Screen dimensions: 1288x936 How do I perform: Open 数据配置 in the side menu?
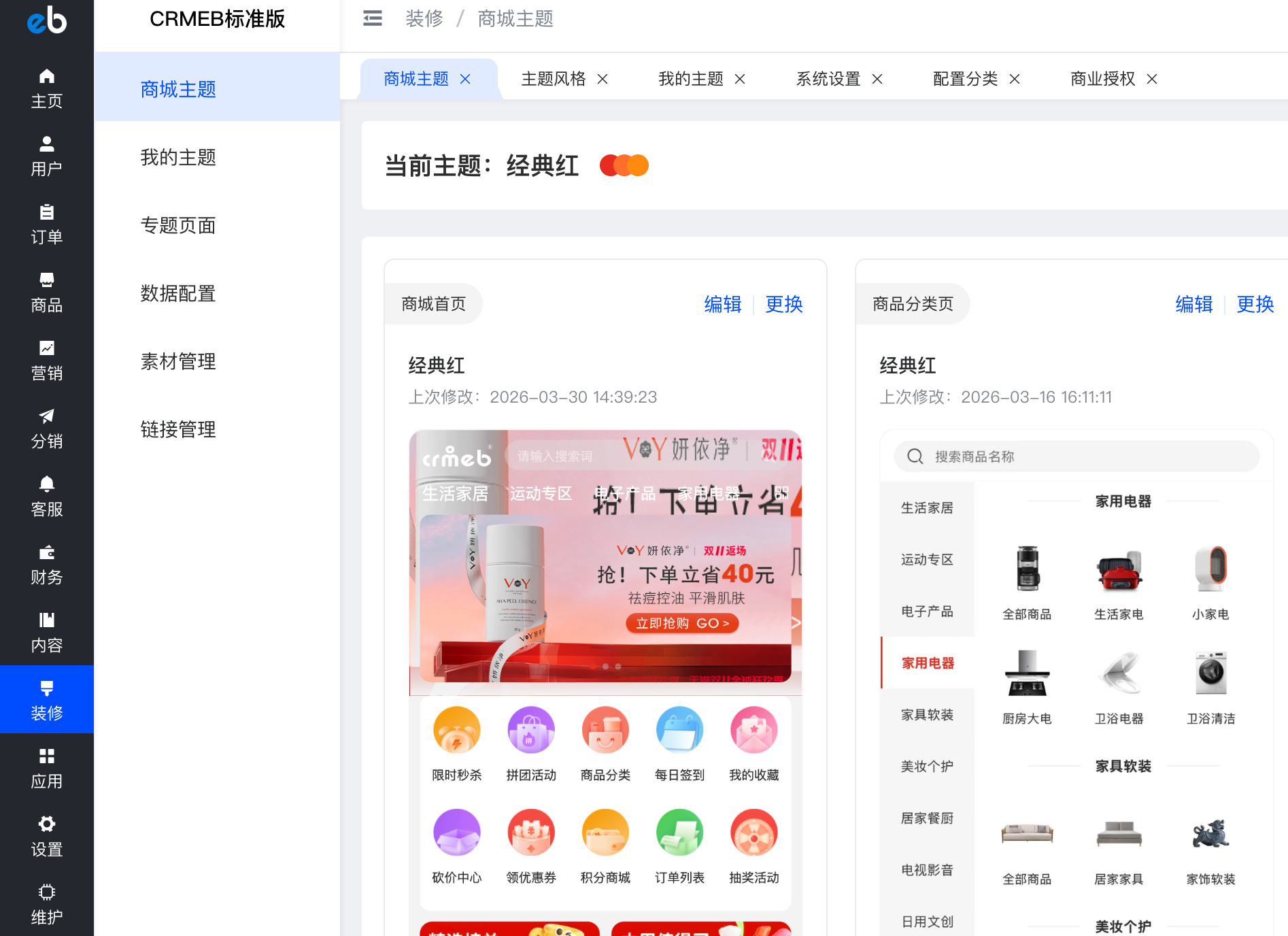point(217,293)
